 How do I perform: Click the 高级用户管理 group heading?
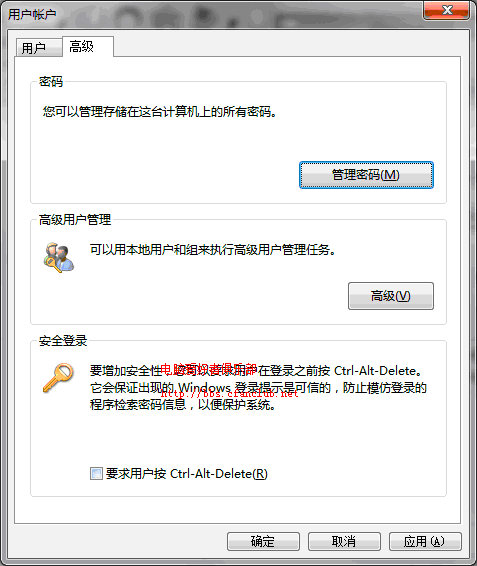pyautogui.click(x=75, y=219)
